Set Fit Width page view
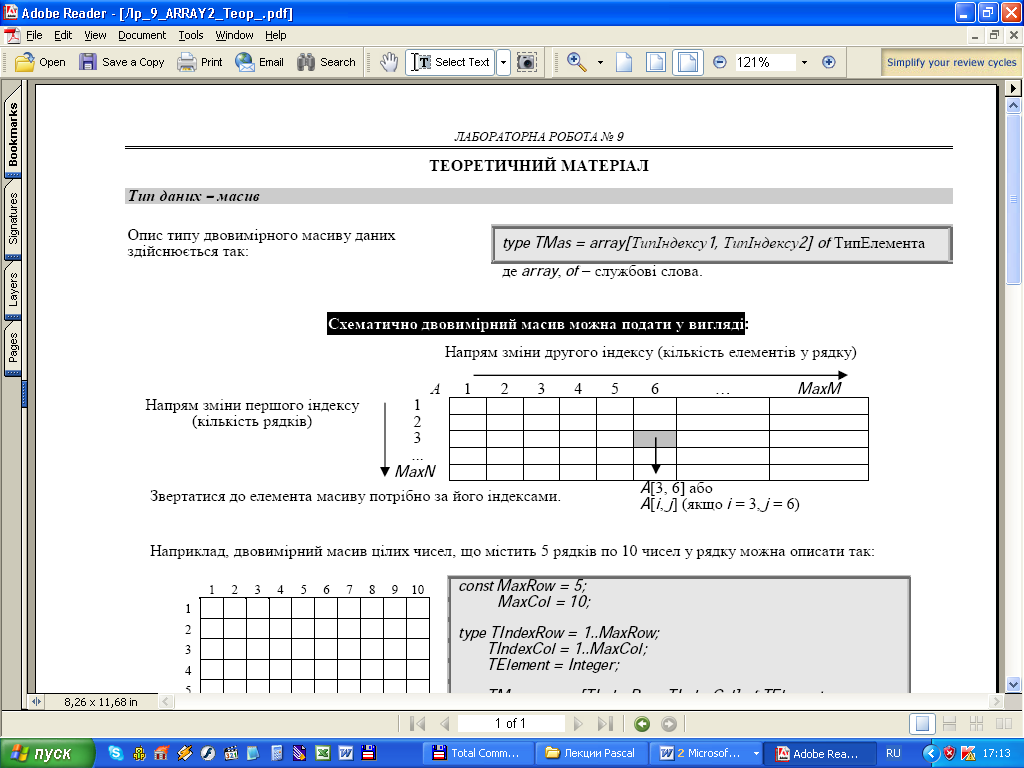The height and width of the screenshot is (768, 1024). 687,62
